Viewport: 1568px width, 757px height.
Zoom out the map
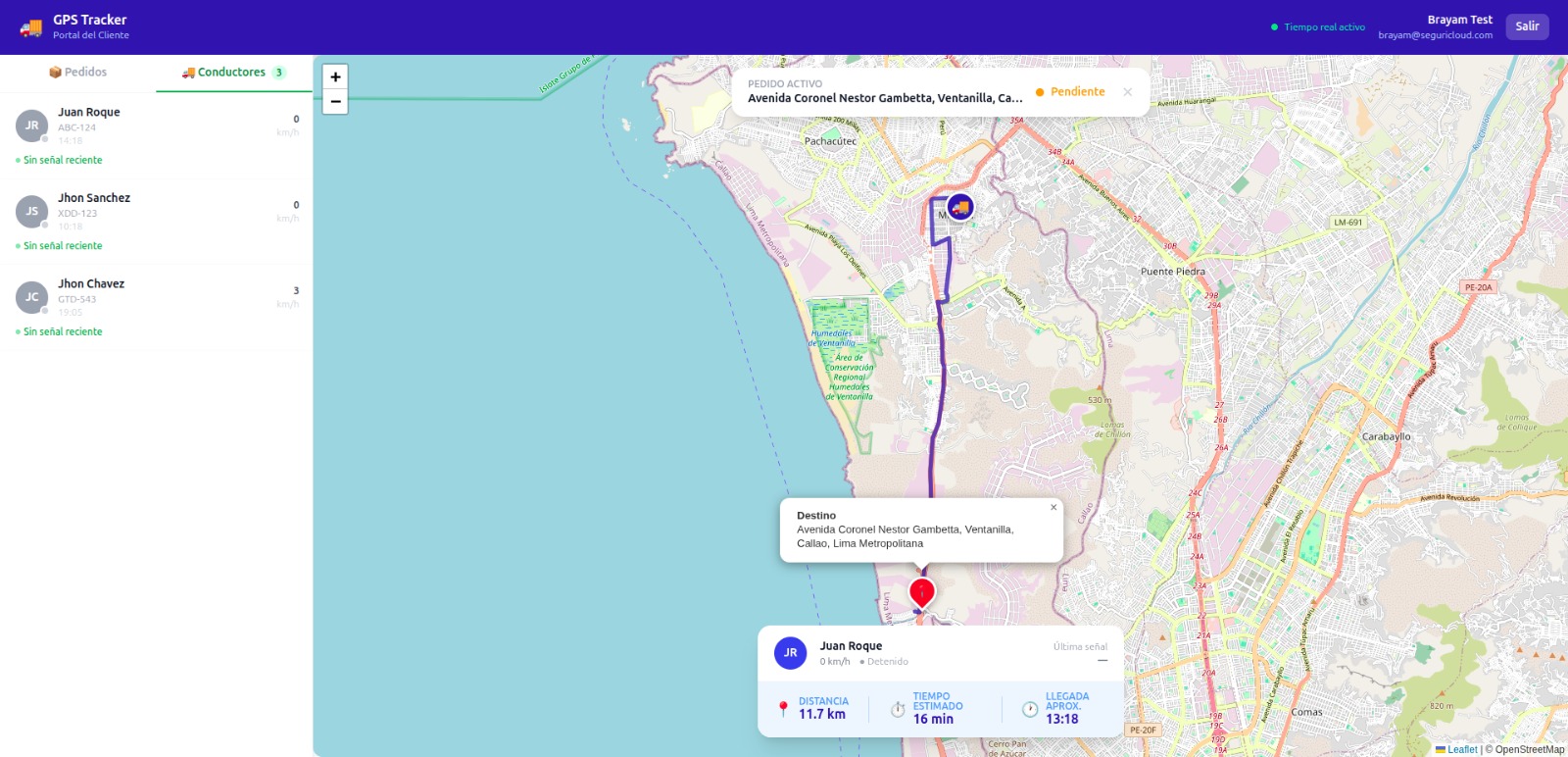pyautogui.click(x=335, y=102)
